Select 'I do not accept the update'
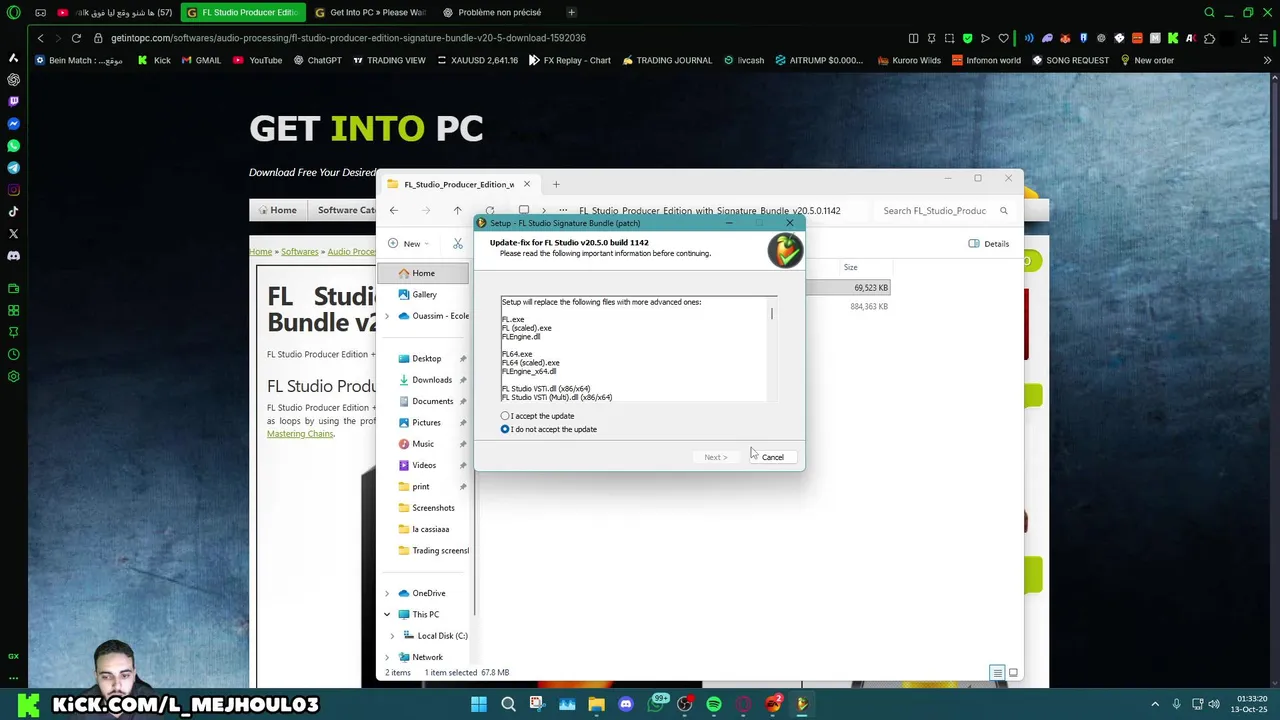This screenshot has height=720, width=1280. click(549, 429)
